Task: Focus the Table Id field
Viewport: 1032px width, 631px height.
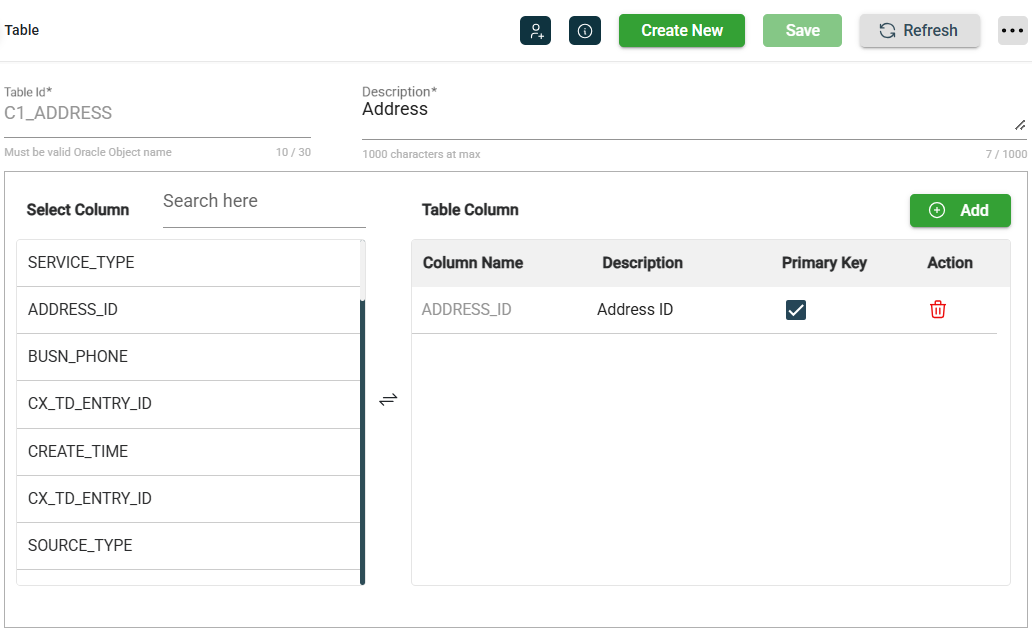Action: pos(157,114)
